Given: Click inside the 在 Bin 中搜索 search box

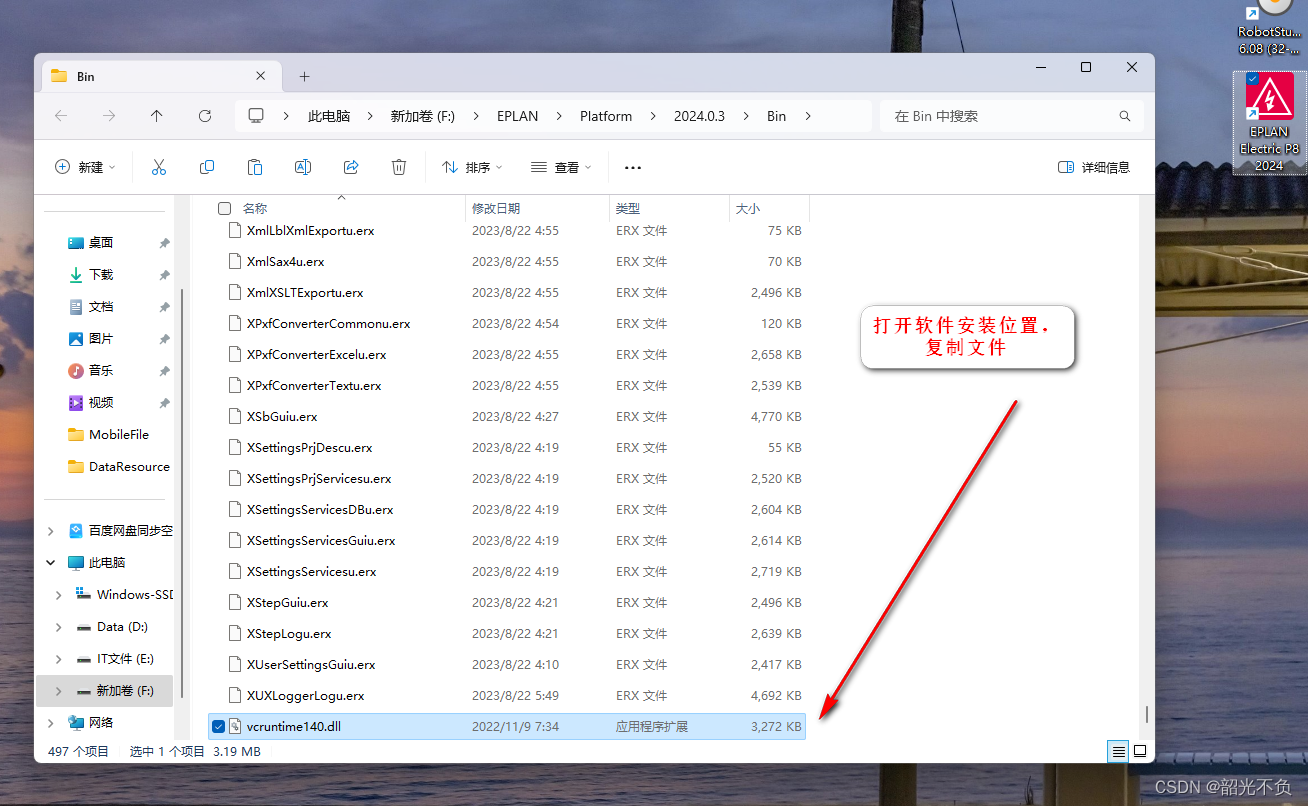Looking at the screenshot, I should coord(1000,115).
